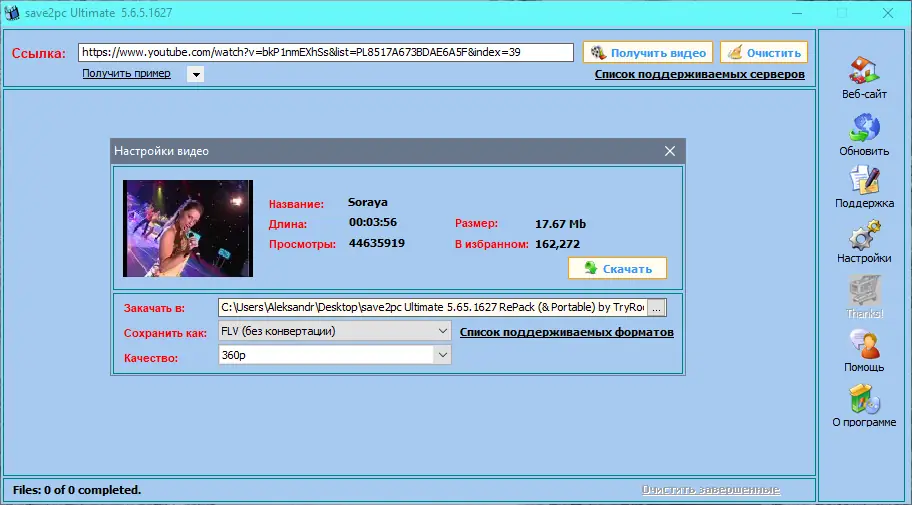Screen dimensions: 912x505
Task: Click the Размер label
Action: point(476,223)
